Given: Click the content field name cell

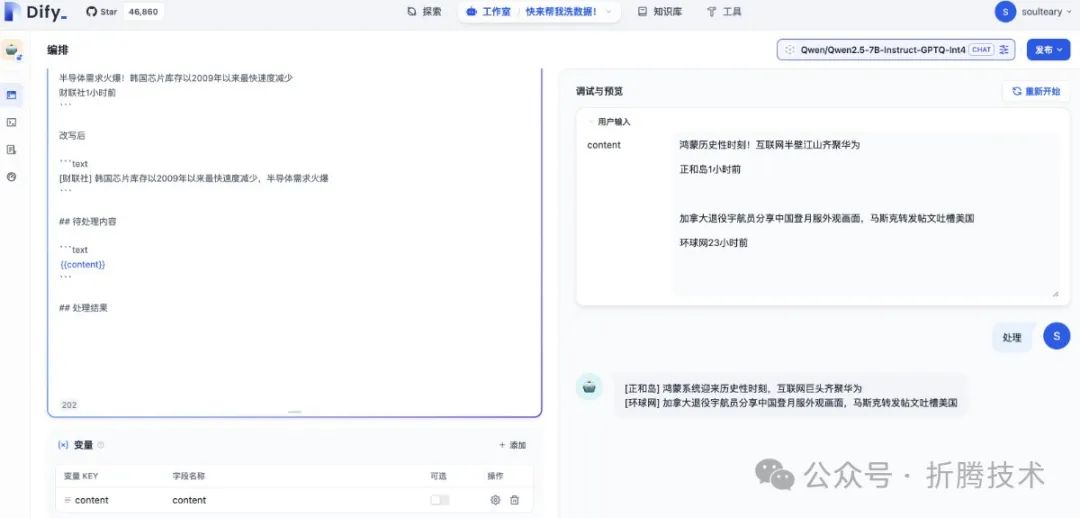Looking at the screenshot, I should (x=189, y=500).
